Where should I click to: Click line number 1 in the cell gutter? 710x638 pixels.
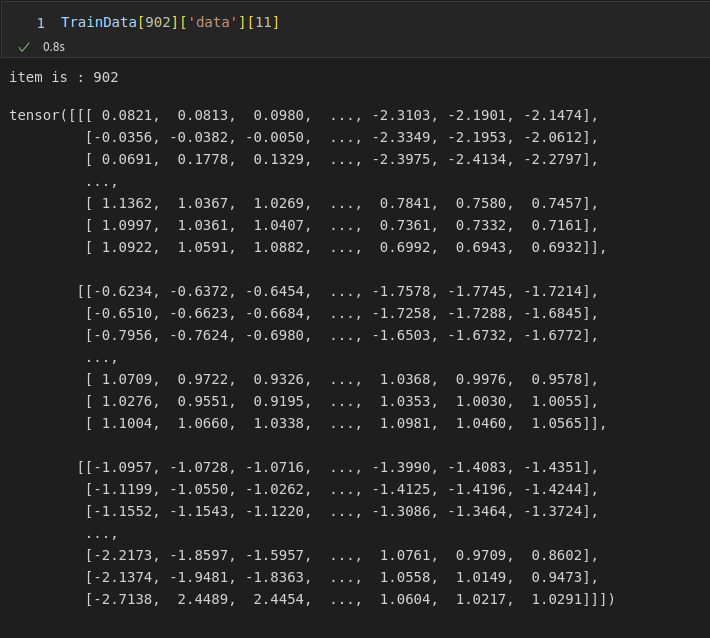[x=40, y=22]
